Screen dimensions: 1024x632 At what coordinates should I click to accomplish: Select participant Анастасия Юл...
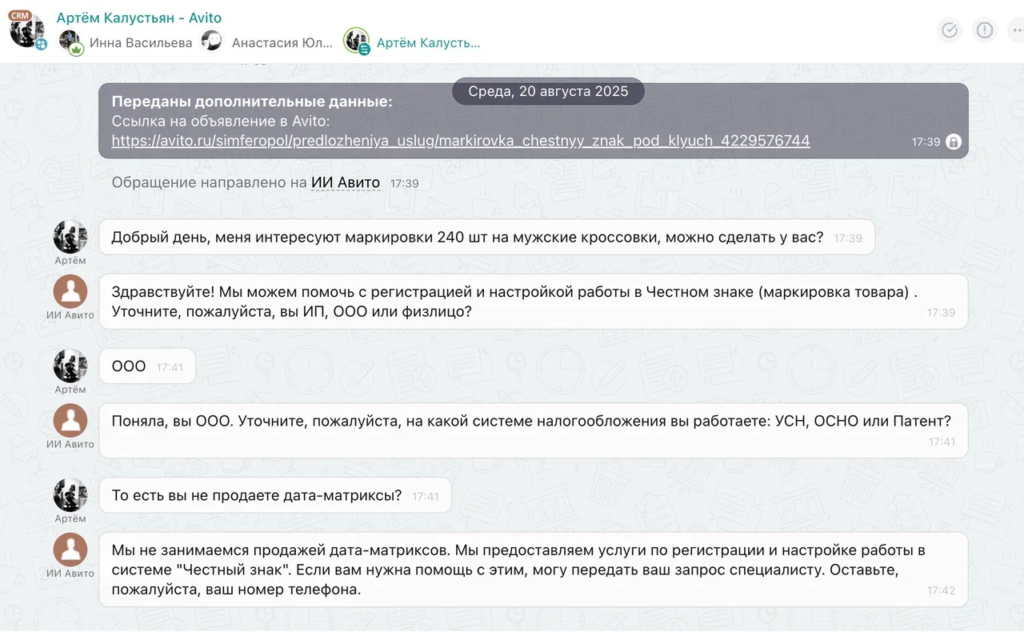click(x=282, y=42)
